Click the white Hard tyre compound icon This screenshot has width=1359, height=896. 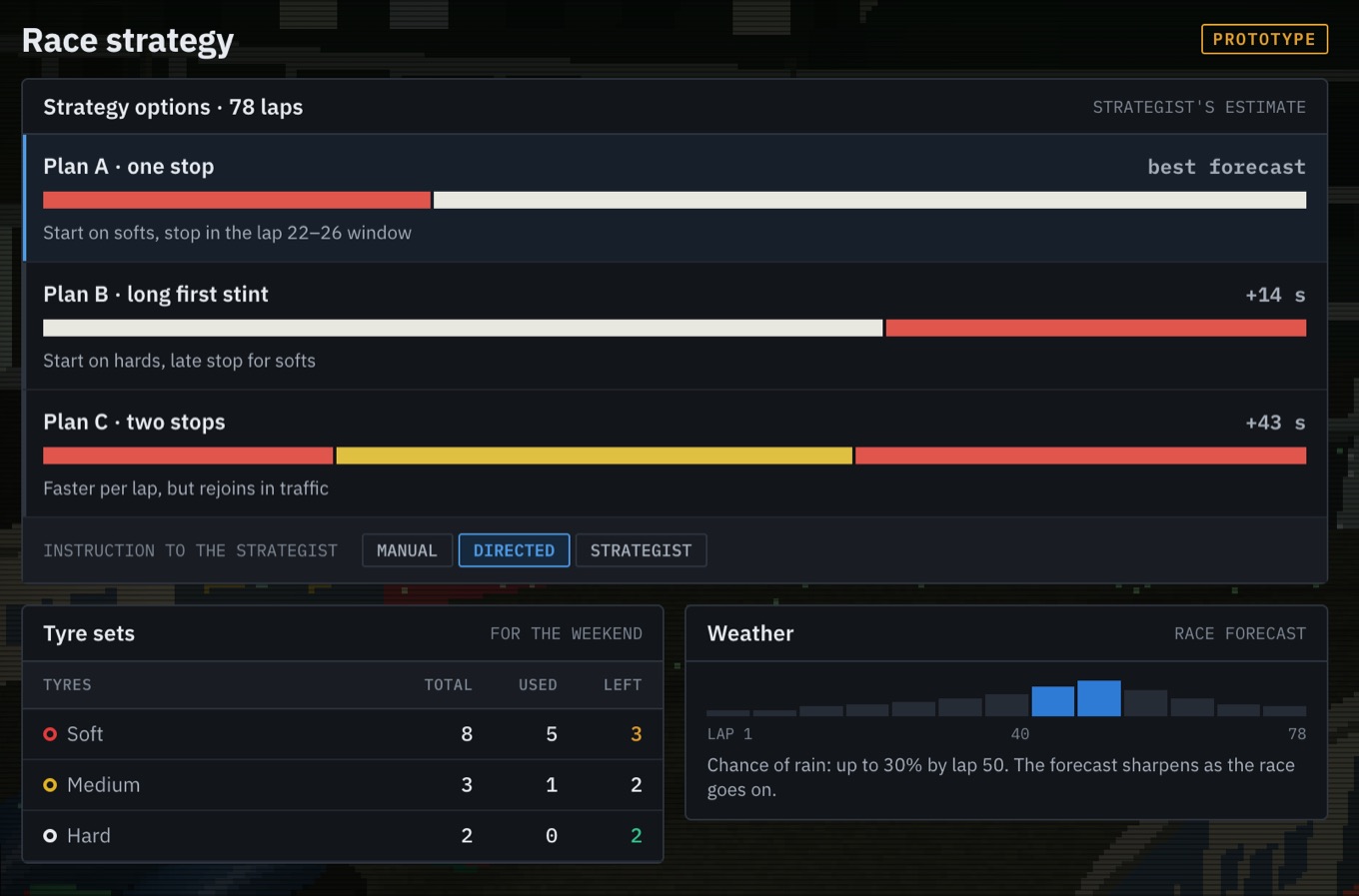(x=50, y=836)
